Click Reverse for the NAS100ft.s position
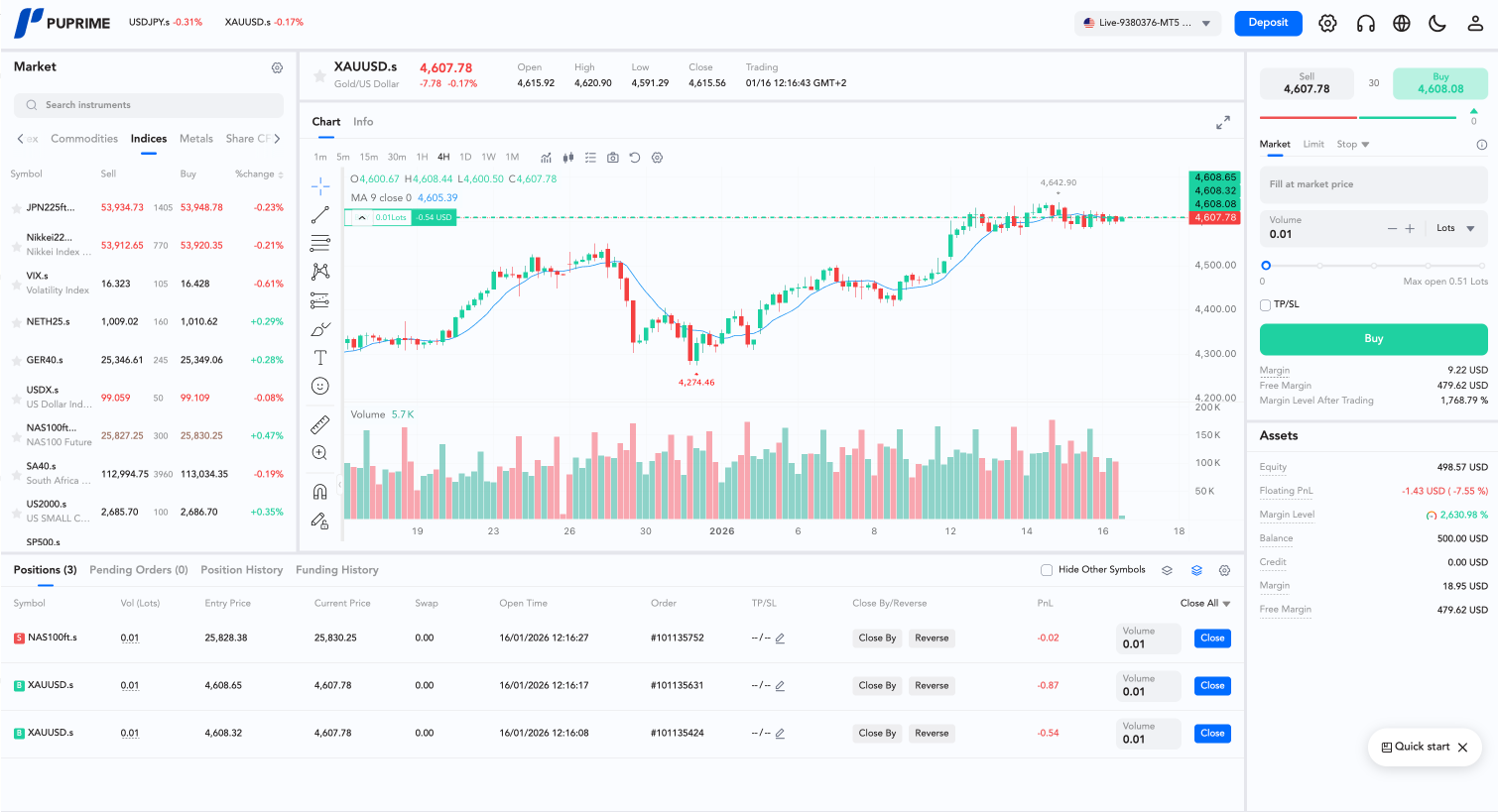The width and height of the screenshot is (1498, 812). click(x=932, y=638)
